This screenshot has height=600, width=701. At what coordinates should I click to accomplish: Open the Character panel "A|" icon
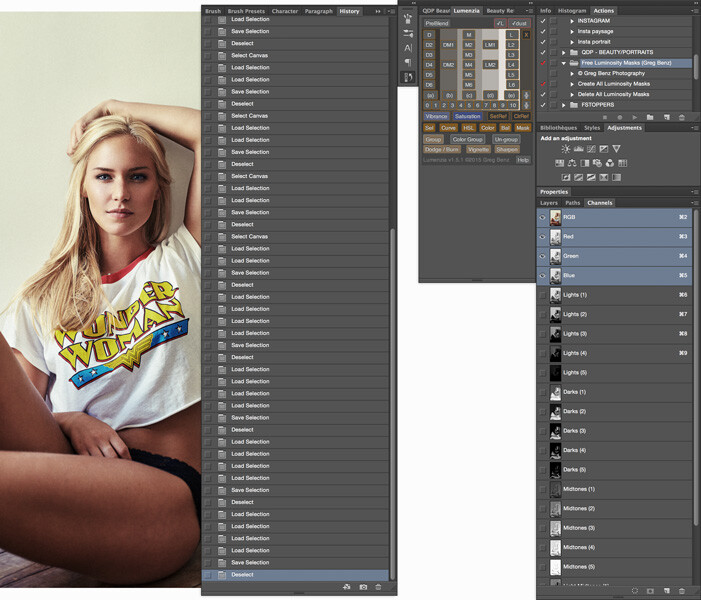point(408,48)
